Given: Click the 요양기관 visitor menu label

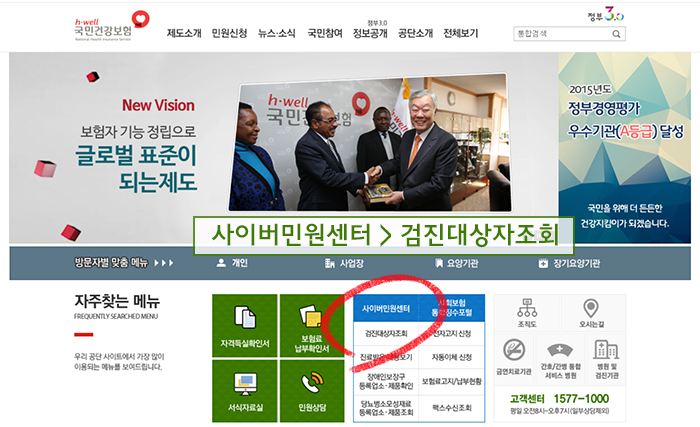Looking at the screenshot, I should [462, 263].
